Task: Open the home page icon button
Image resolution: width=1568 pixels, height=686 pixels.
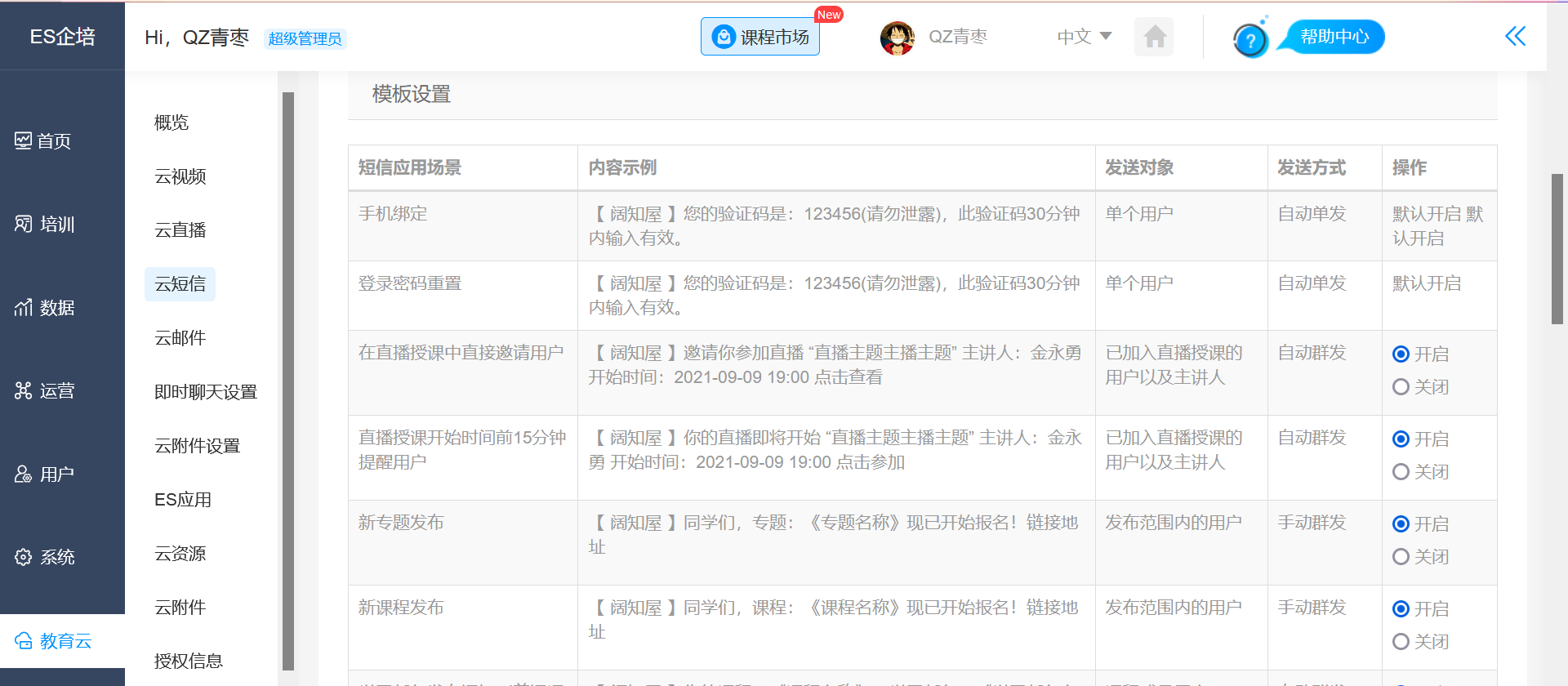Action: 1154,37
